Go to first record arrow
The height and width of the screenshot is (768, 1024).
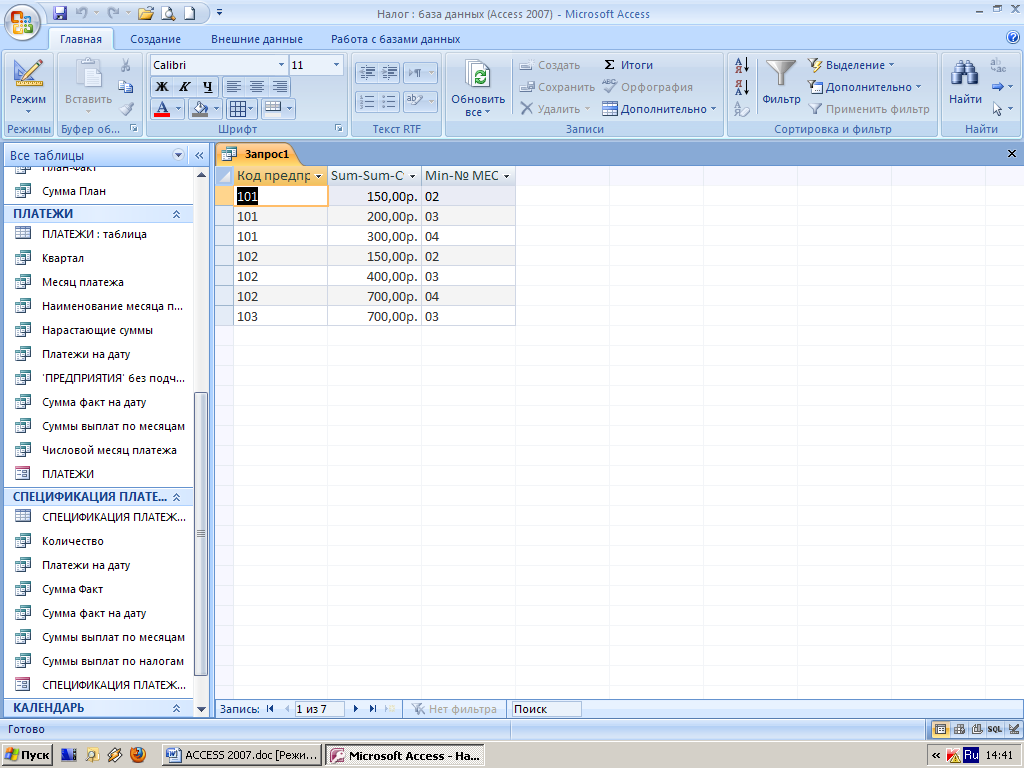(x=270, y=709)
